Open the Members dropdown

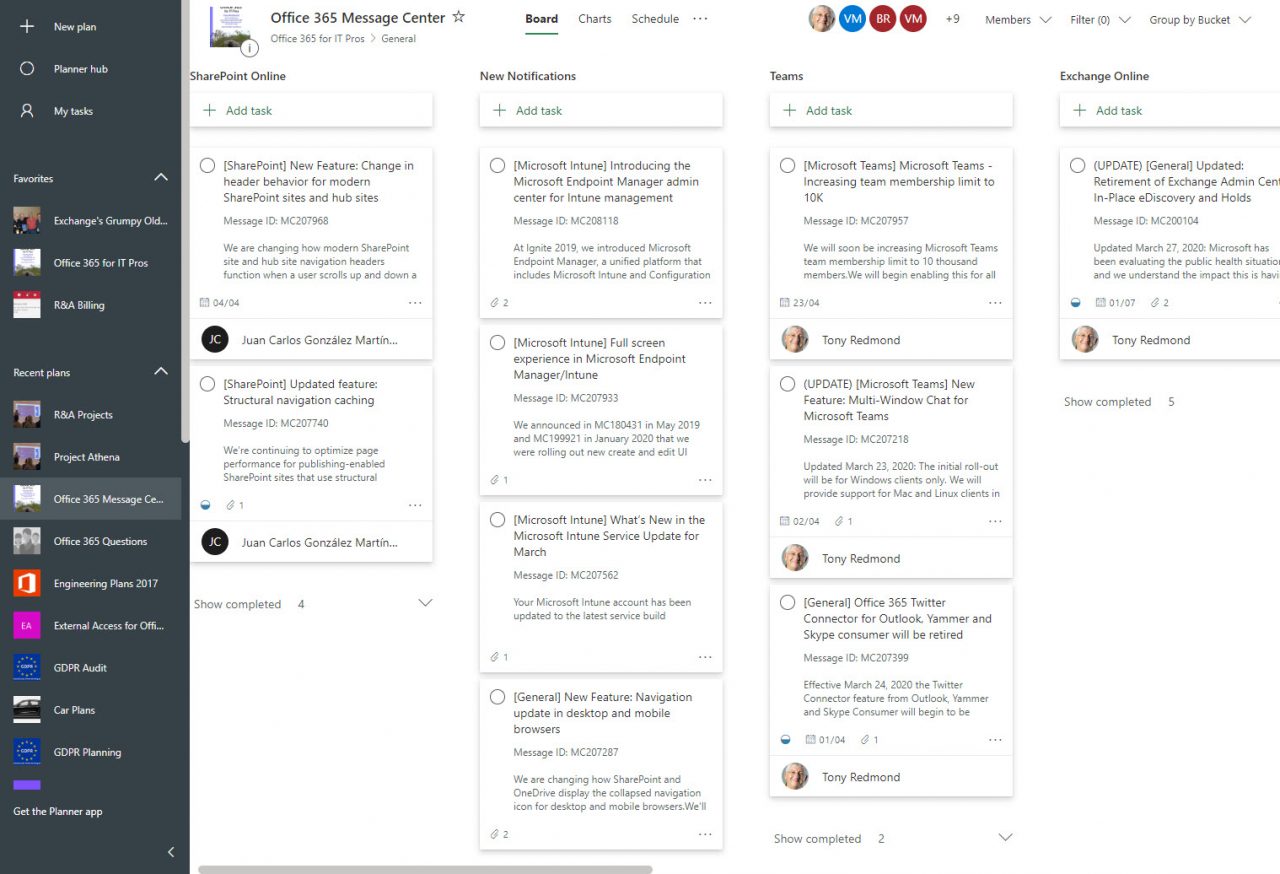(x=1018, y=19)
